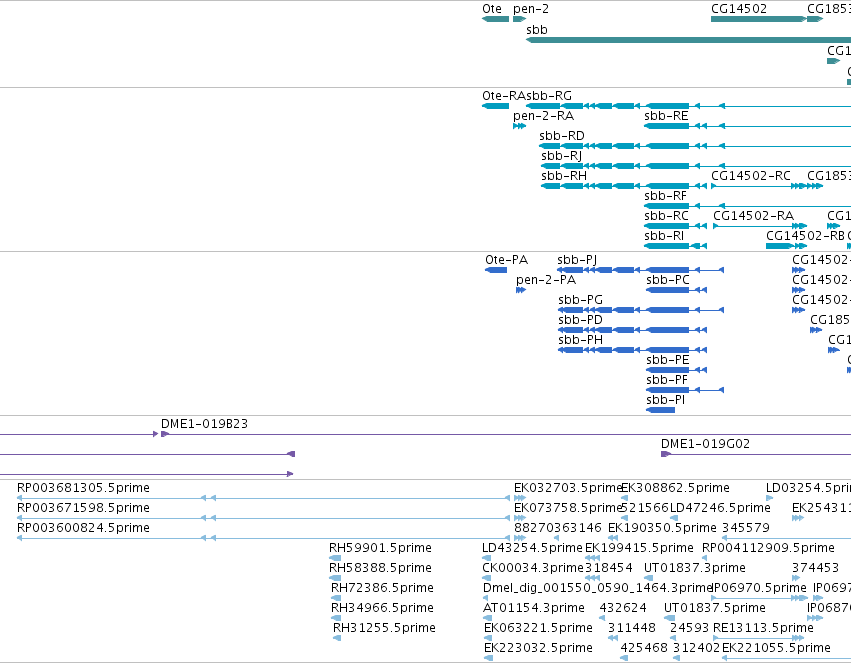851x663 pixels.
Task: Click the 312402 EST label
Action: [x=696, y=648]
